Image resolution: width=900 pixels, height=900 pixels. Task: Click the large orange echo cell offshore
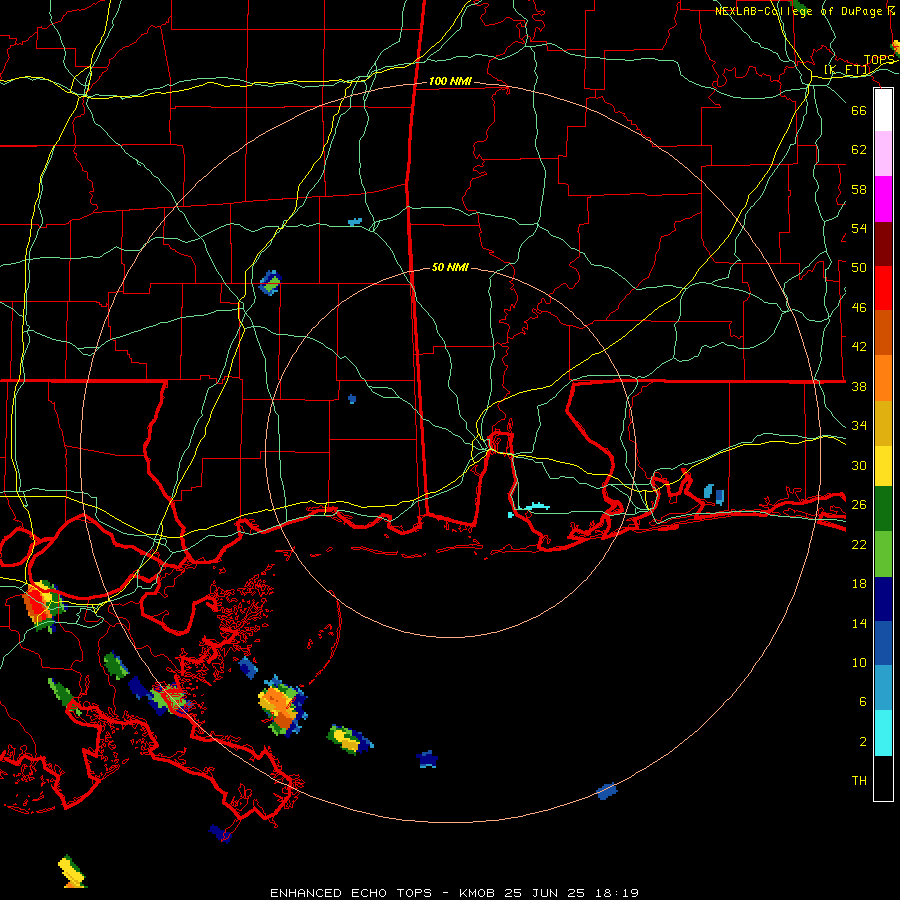click(281, 706)
